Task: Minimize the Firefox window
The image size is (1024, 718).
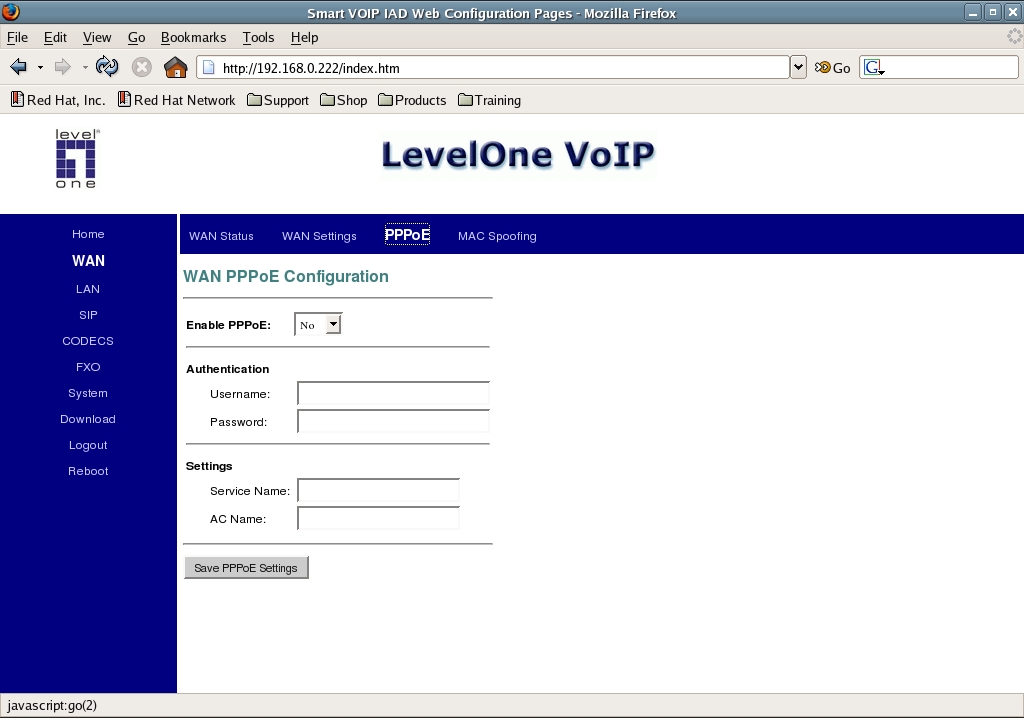Action: [x=973, y=12]
